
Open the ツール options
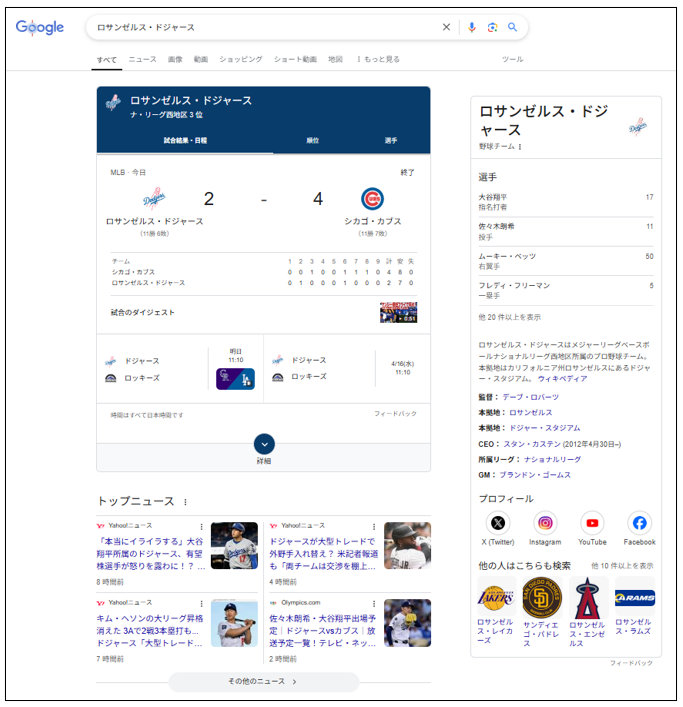pyautogui.click(x=512, y=59)
